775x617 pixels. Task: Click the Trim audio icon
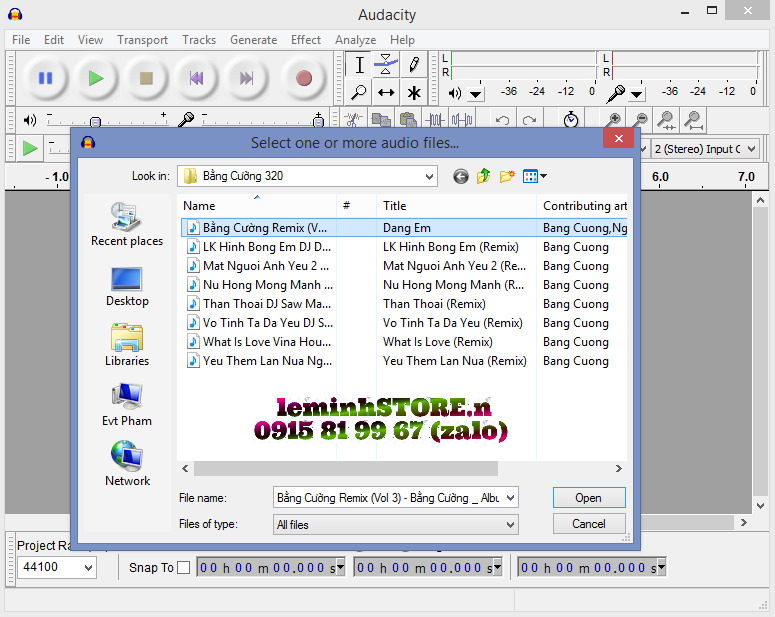435,120
